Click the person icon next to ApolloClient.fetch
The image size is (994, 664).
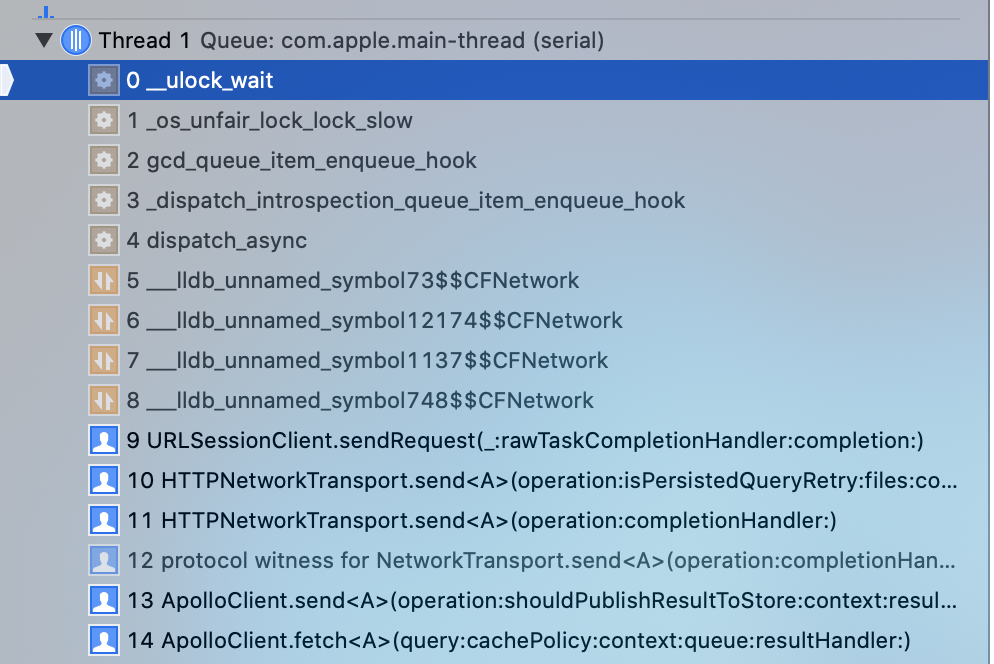(x=104, y=640)
